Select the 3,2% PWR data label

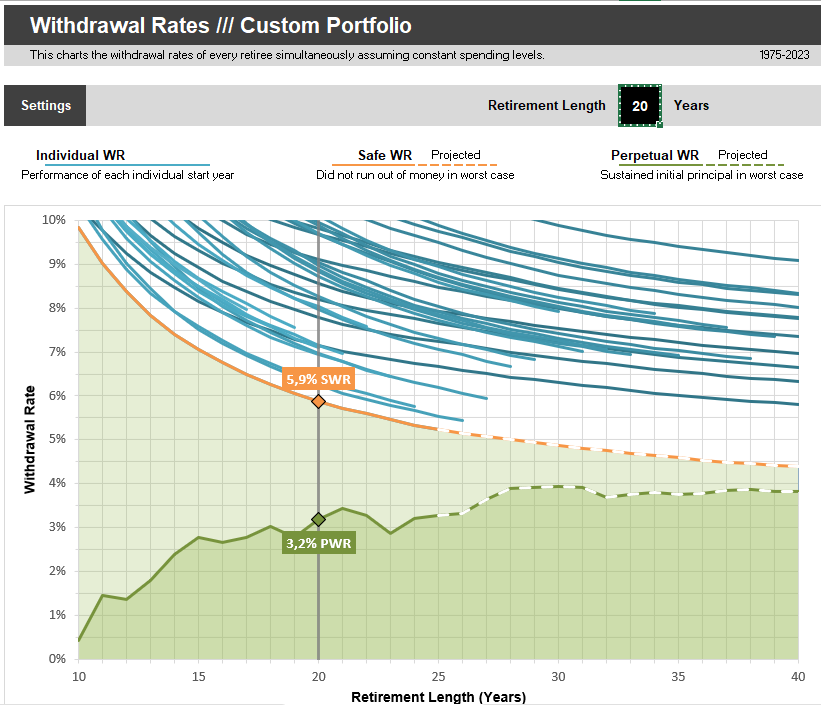(x=317, y=542)
